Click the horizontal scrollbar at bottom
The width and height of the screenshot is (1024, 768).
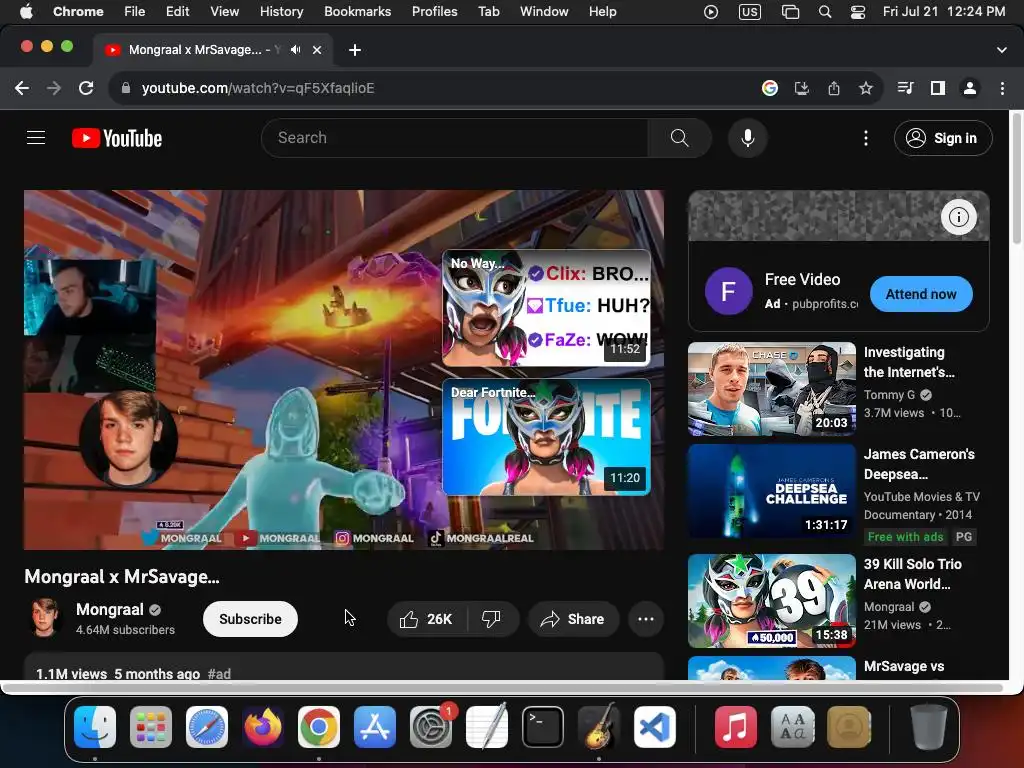[503, 688]
